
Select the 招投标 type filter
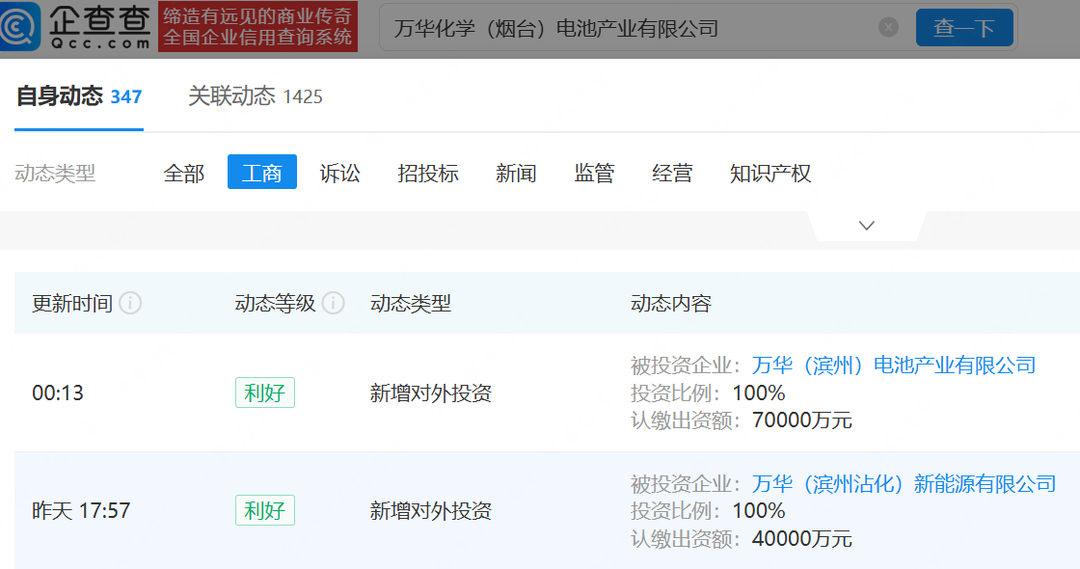pyautogui.click(x=428, y=173)
